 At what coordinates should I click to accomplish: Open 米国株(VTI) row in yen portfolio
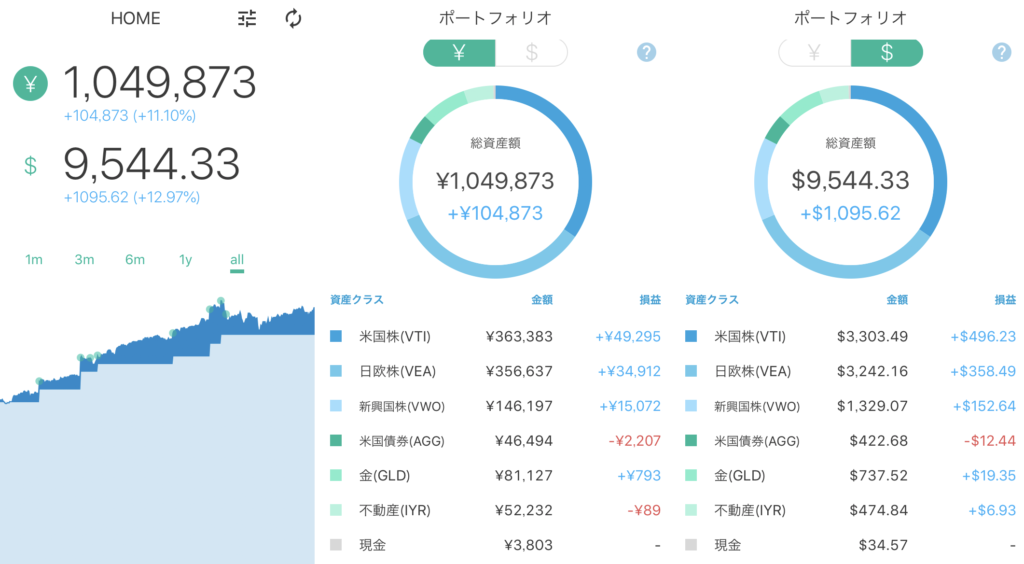[x=495, y=336]
